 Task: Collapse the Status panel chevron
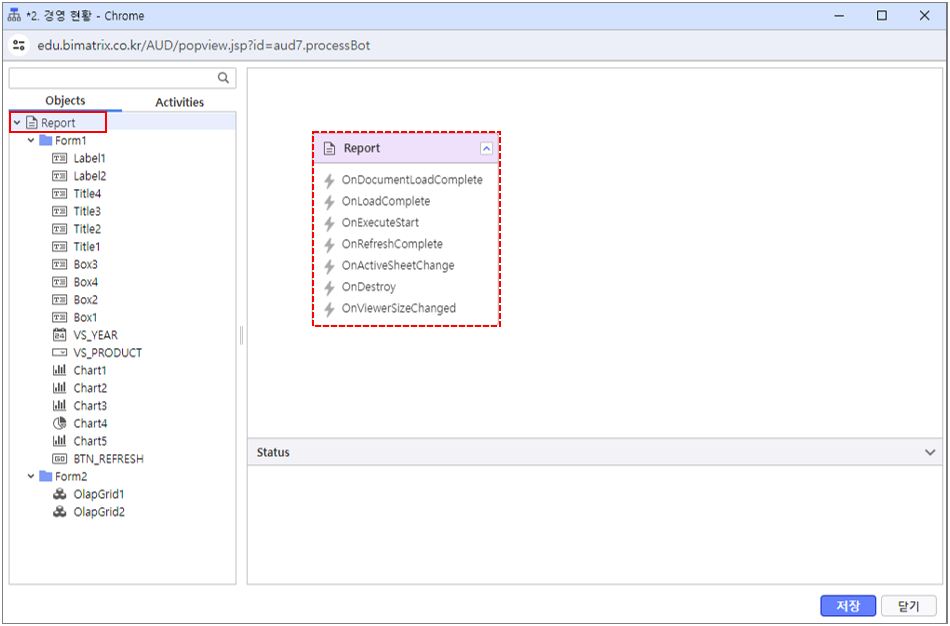pyautogui.click(x=930, y=452)
